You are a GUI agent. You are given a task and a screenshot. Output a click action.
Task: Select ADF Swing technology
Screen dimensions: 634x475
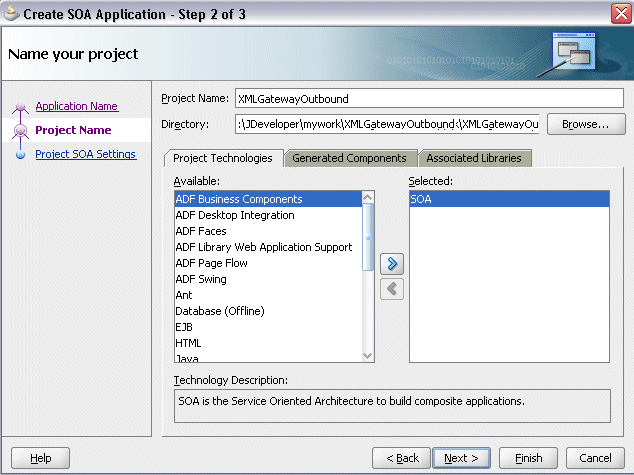pos(268,279)
